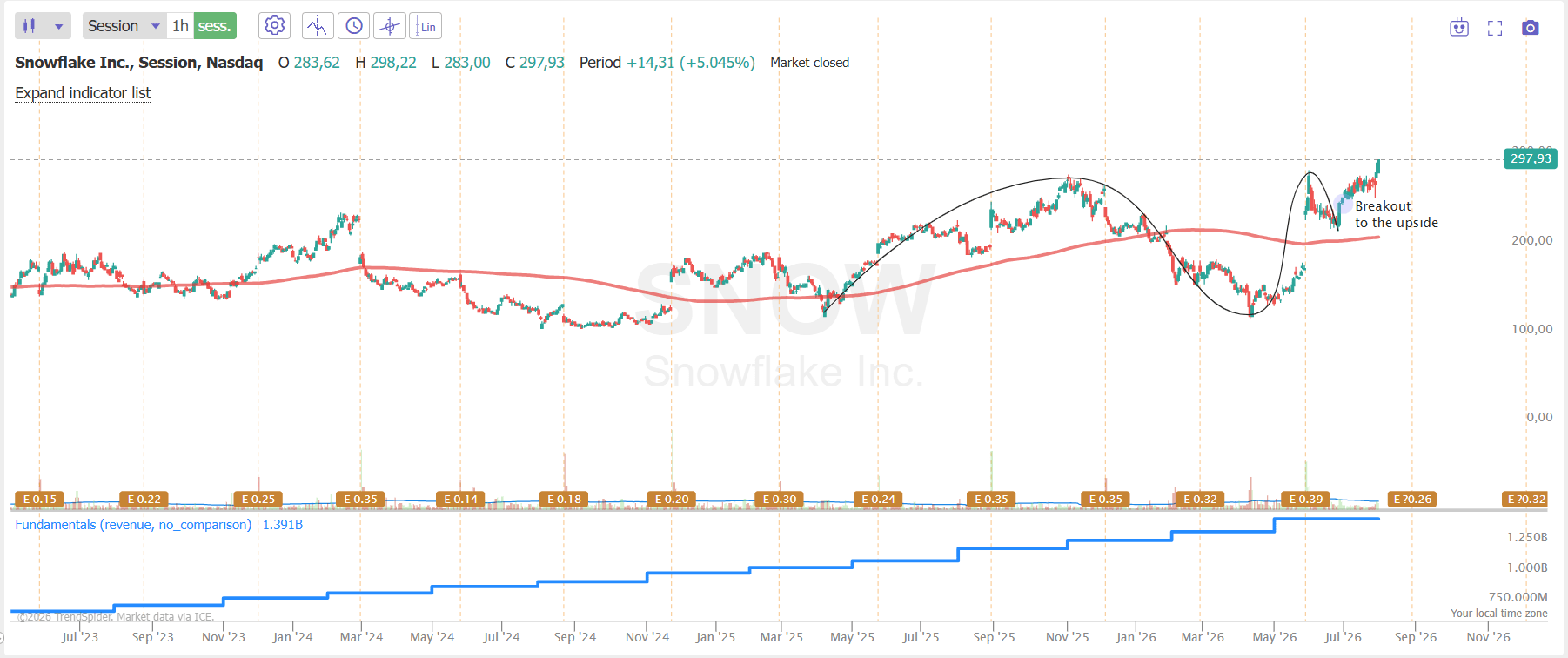Click the E 0.15 earnings marker

(x=39, y=500)
